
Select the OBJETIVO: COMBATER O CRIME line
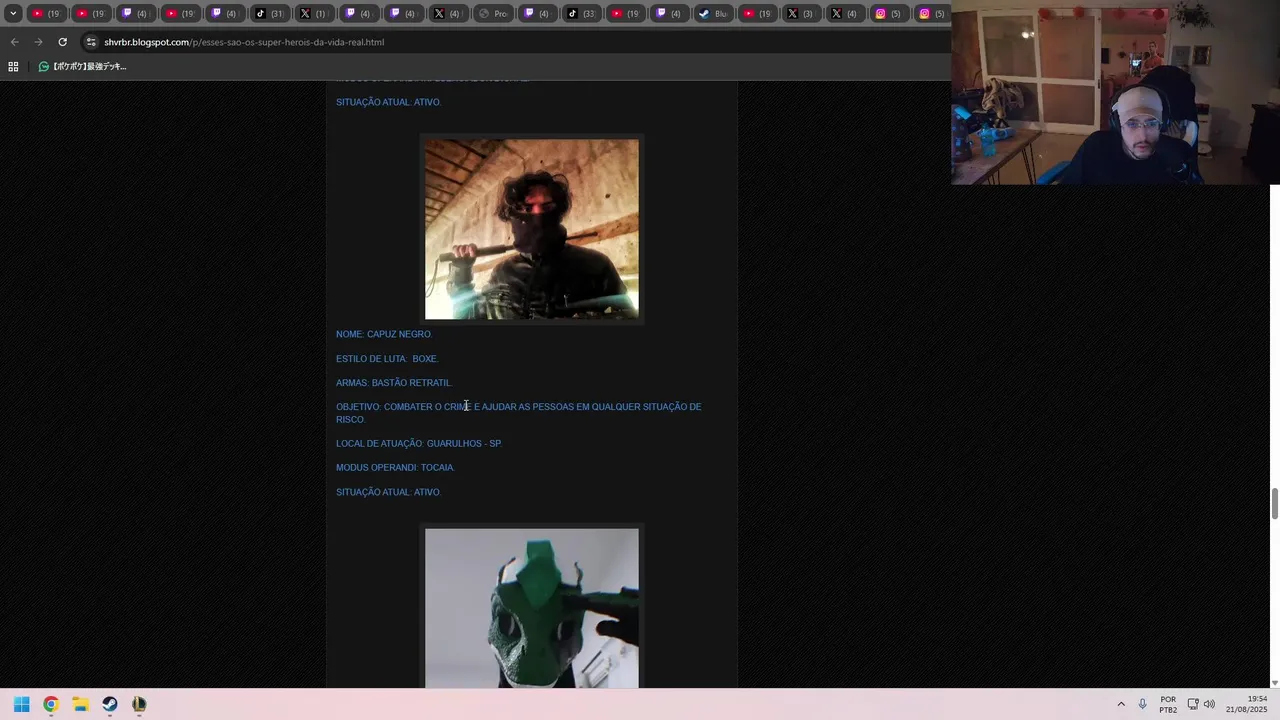(519, 413)
